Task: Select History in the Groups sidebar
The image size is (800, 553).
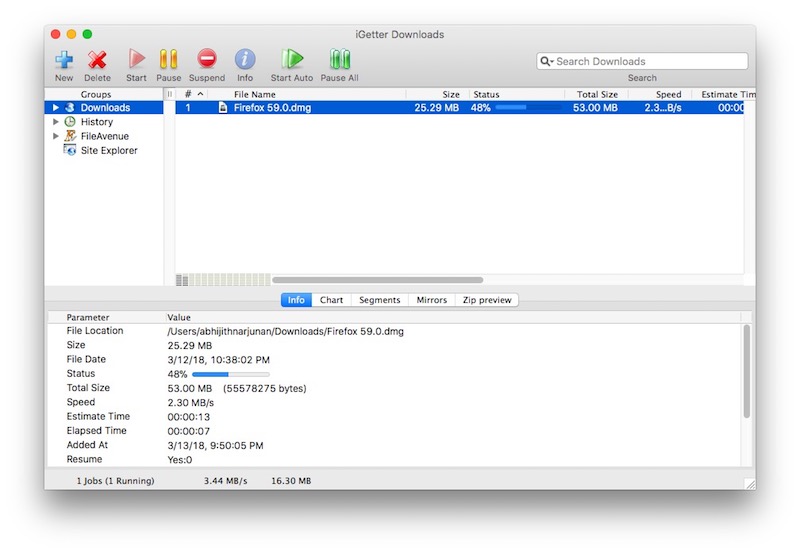Action: 104,122
